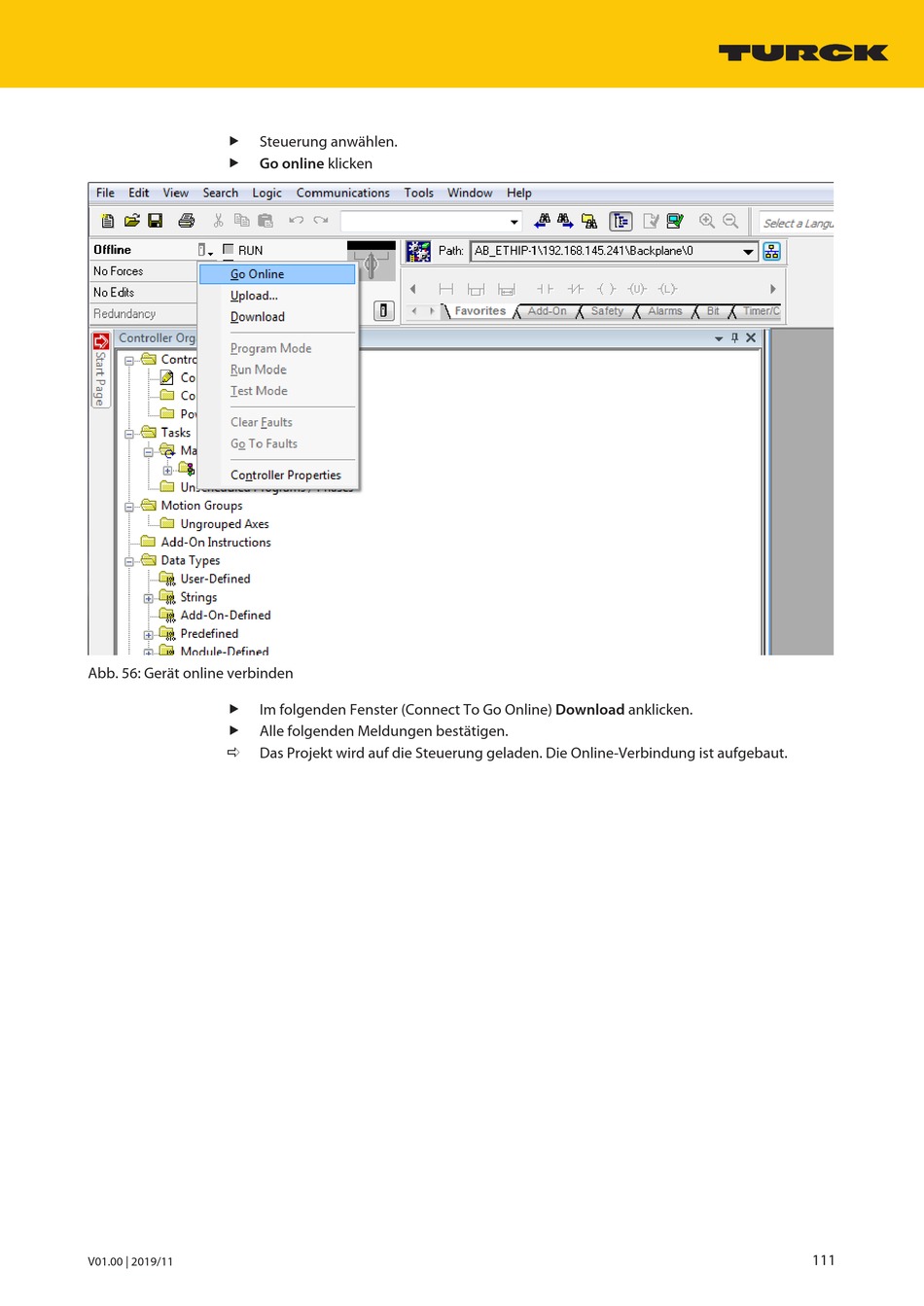This screenshot has width=924, height=1306.
Task: Click the Find All binoculars icon
Action: (589, 221)
